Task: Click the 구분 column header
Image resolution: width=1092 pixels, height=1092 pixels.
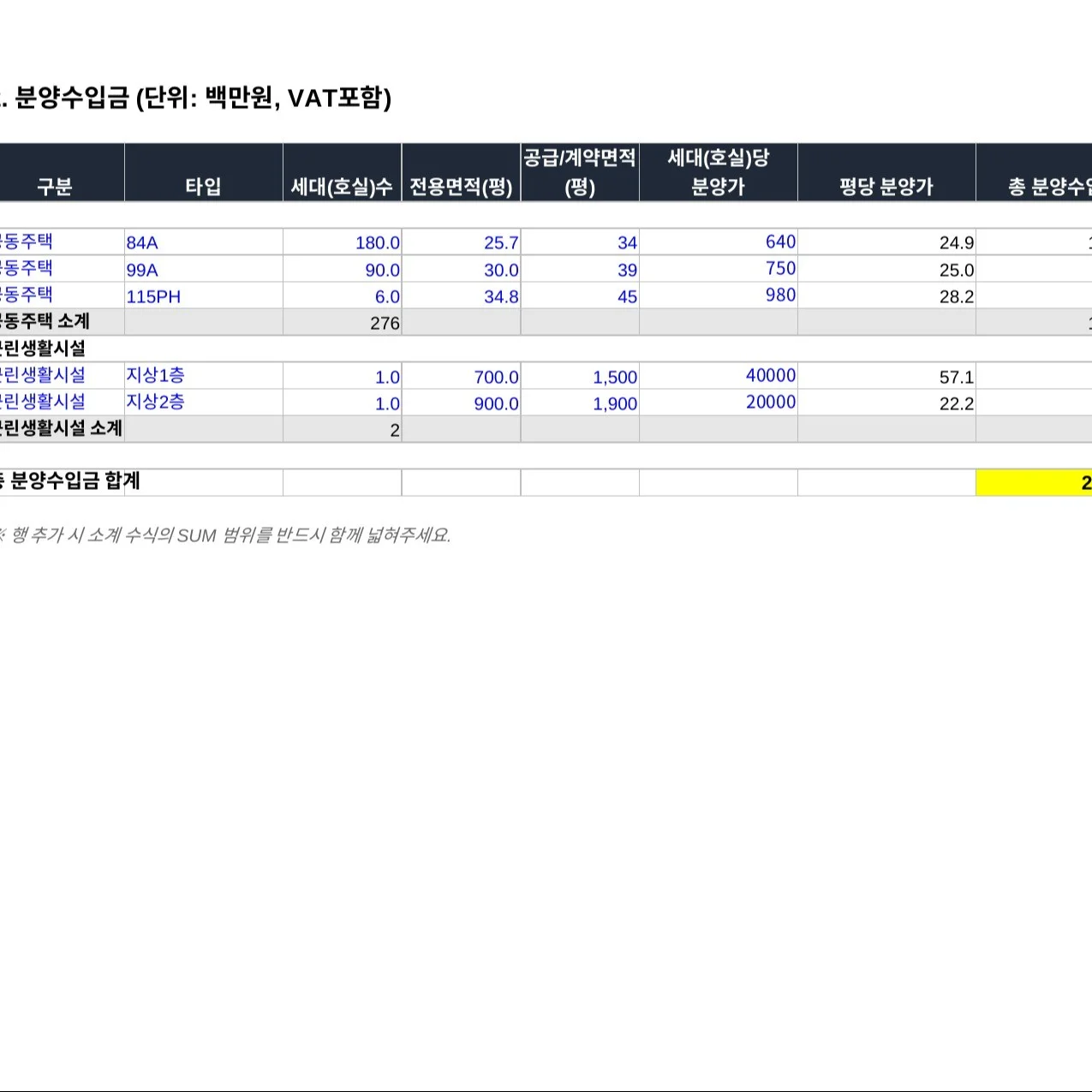Action: point(62,173)
